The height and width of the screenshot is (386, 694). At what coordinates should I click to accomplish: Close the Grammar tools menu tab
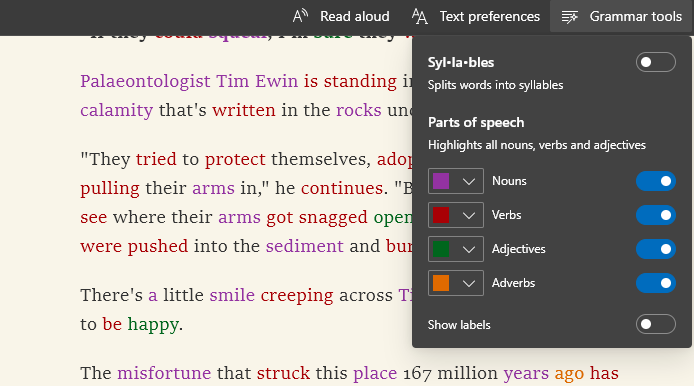pyautogui.click(x=621, y=16)
